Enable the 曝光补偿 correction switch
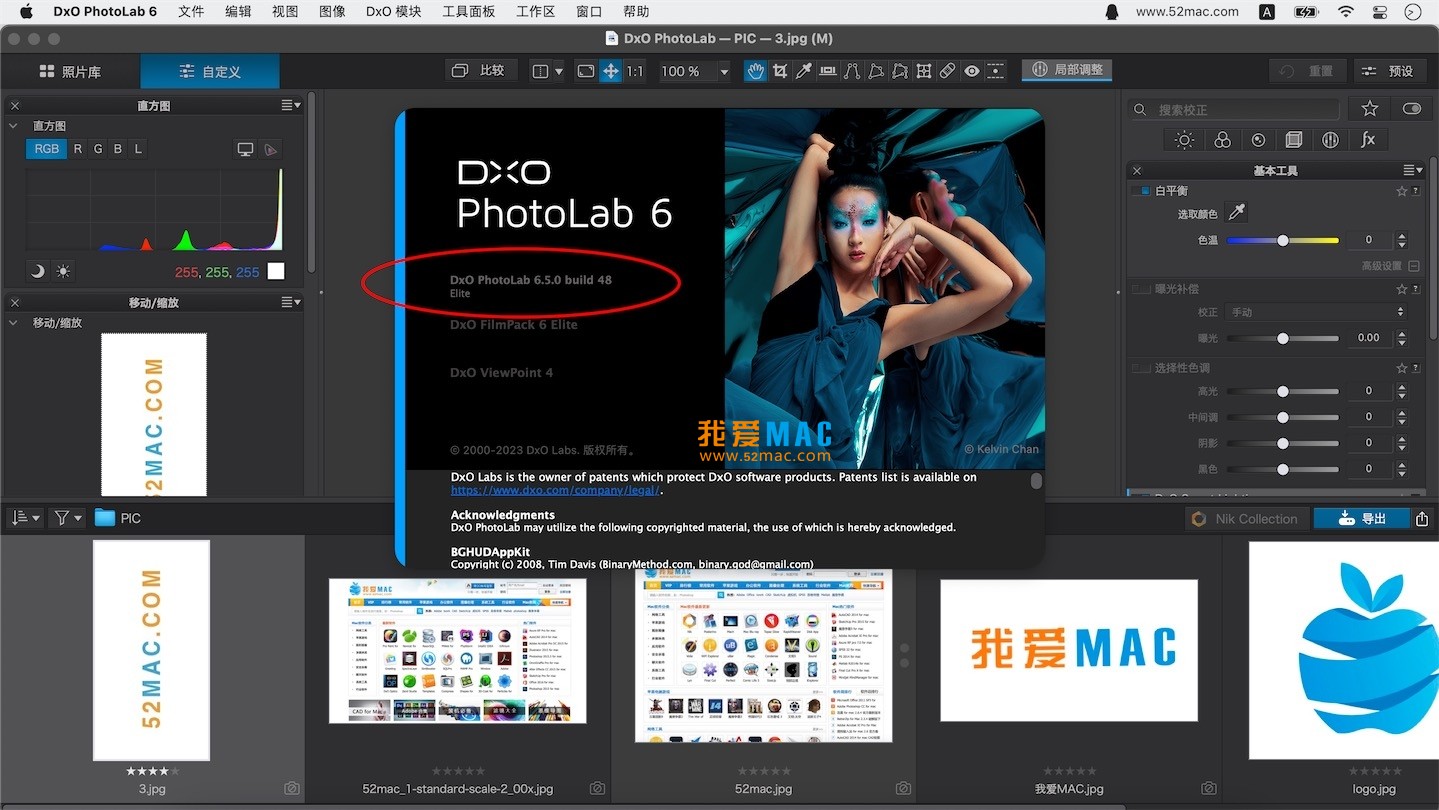The width and height of the screenshot is (1439, 810). point(1140,289)
